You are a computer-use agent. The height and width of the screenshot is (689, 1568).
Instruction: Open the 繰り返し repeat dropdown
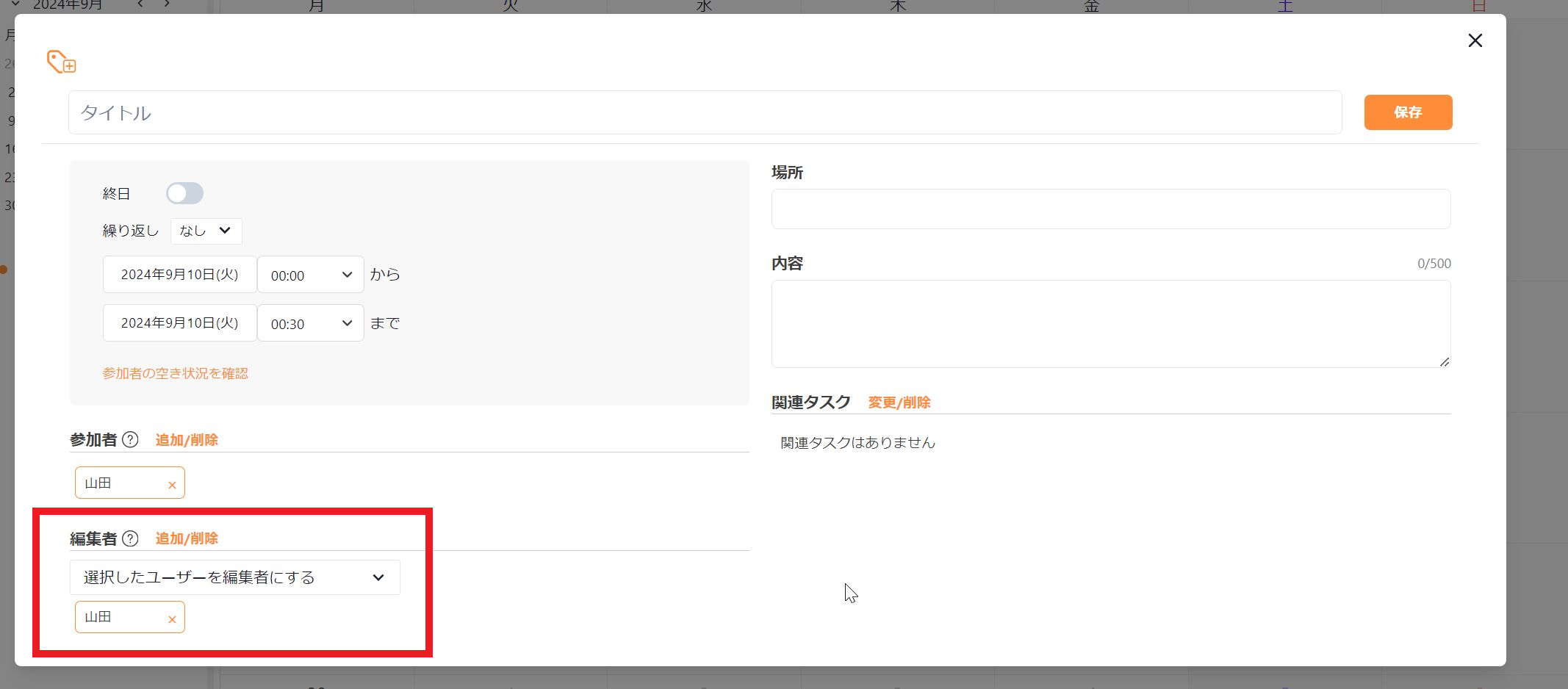(x=206, y=231)
